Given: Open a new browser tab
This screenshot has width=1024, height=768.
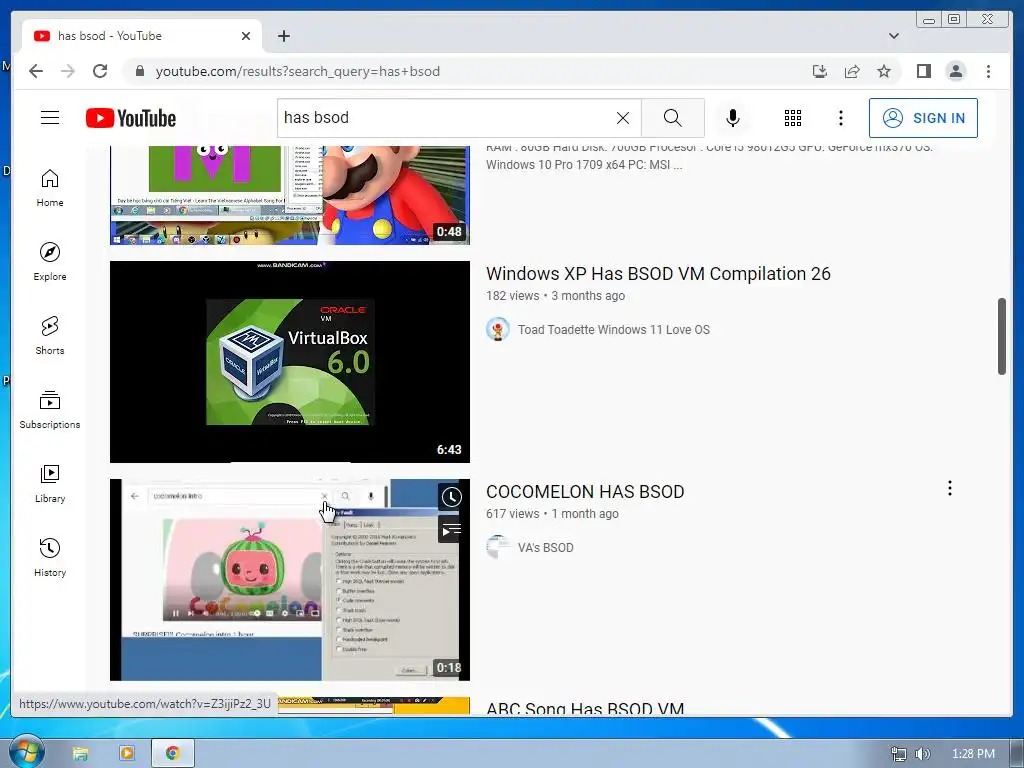Looking at the screenshot, I should pyautogui.click(x=283, y=36).
